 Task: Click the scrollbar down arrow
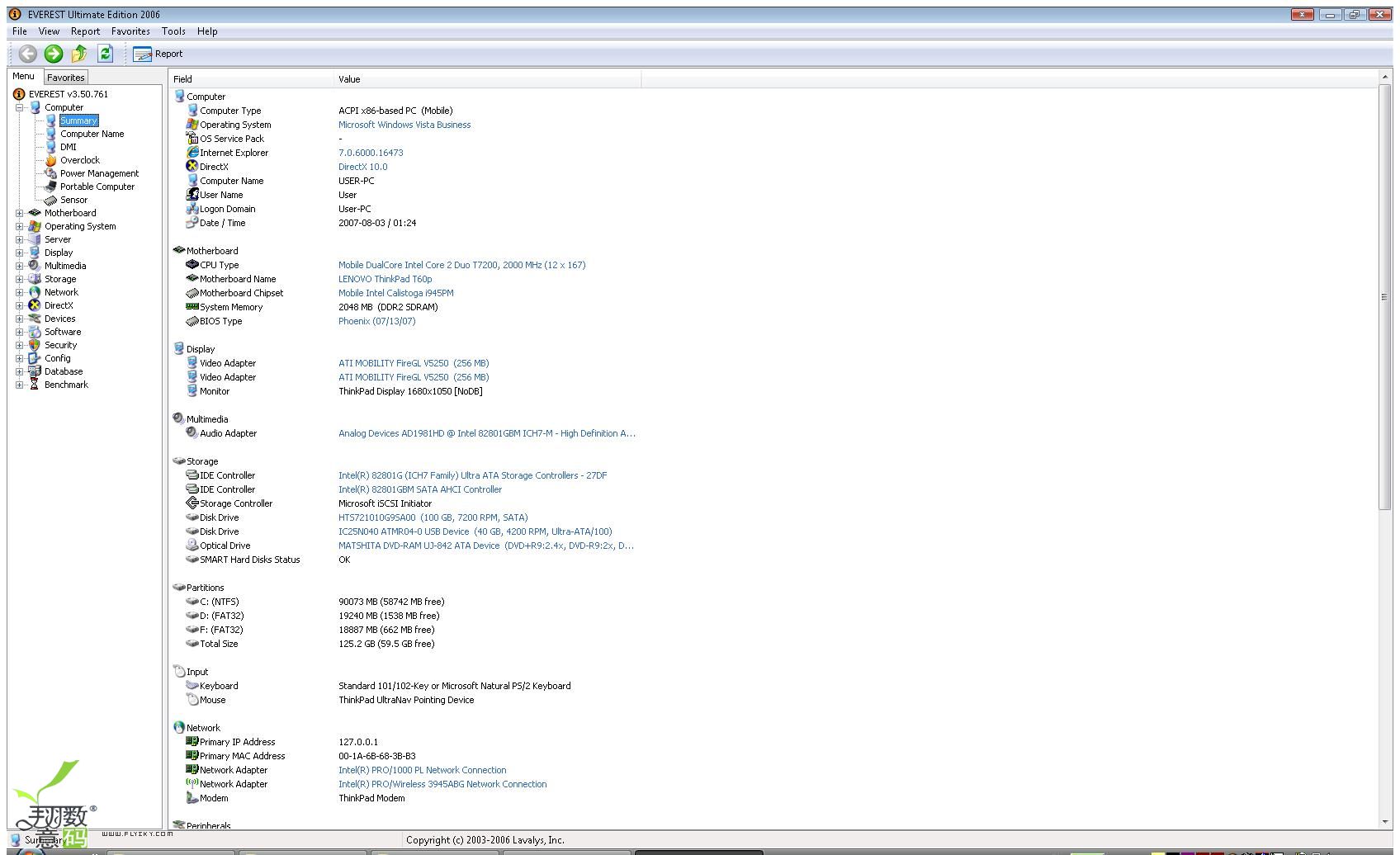(x=1385, y=822)
